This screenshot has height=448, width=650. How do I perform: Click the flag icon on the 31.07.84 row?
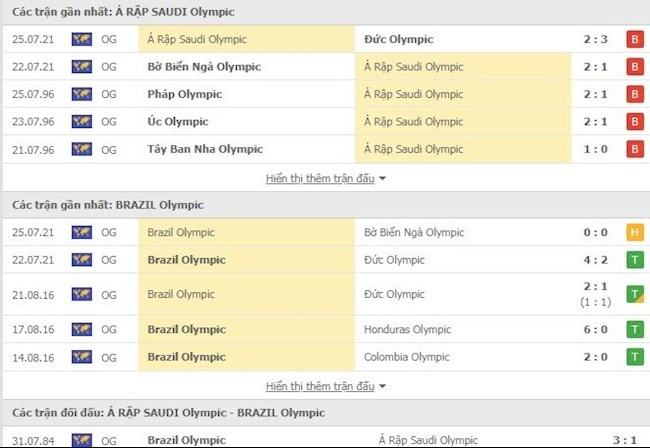(82, 440)
